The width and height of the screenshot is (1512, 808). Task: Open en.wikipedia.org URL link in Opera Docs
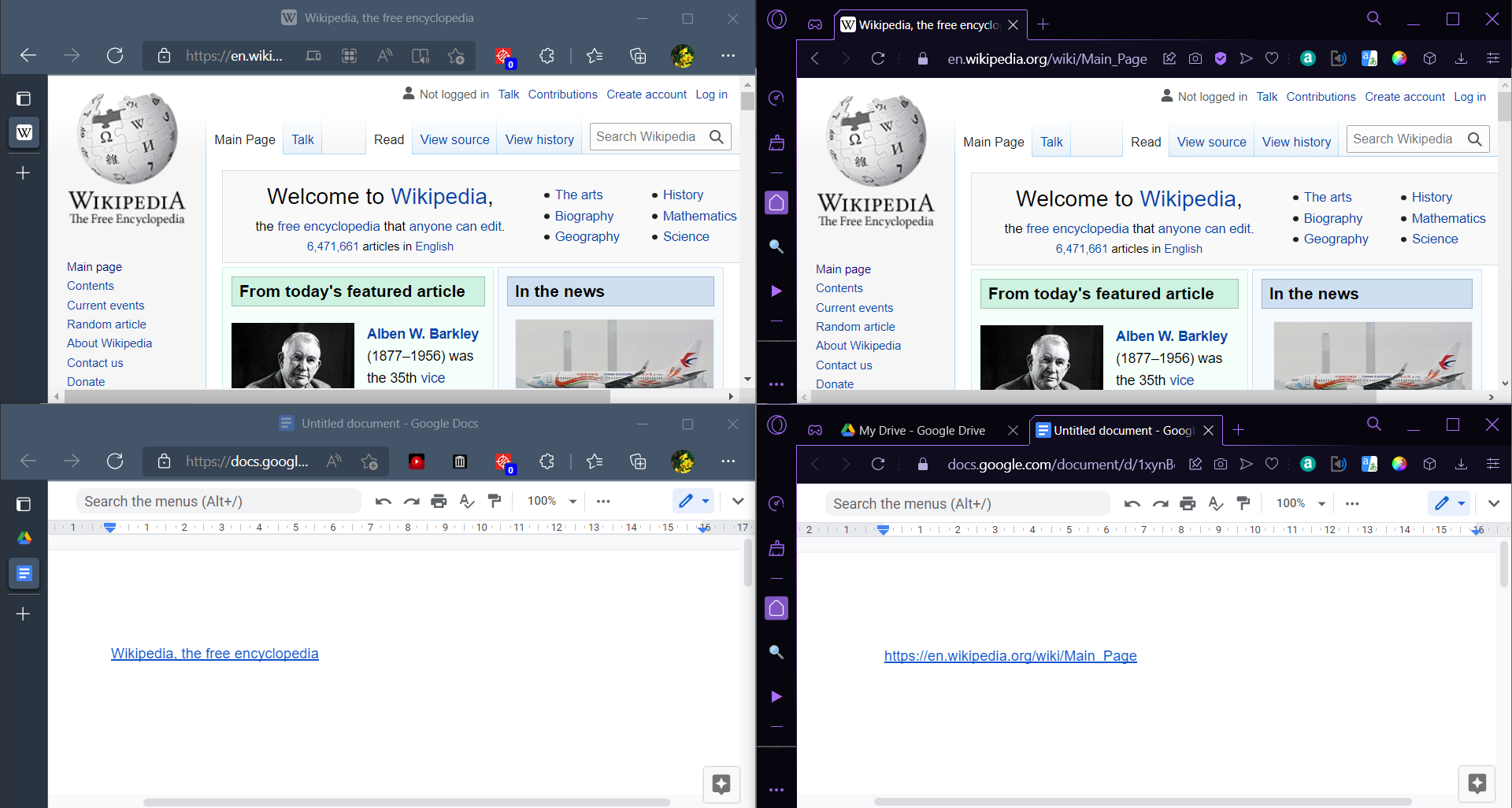1010,656
